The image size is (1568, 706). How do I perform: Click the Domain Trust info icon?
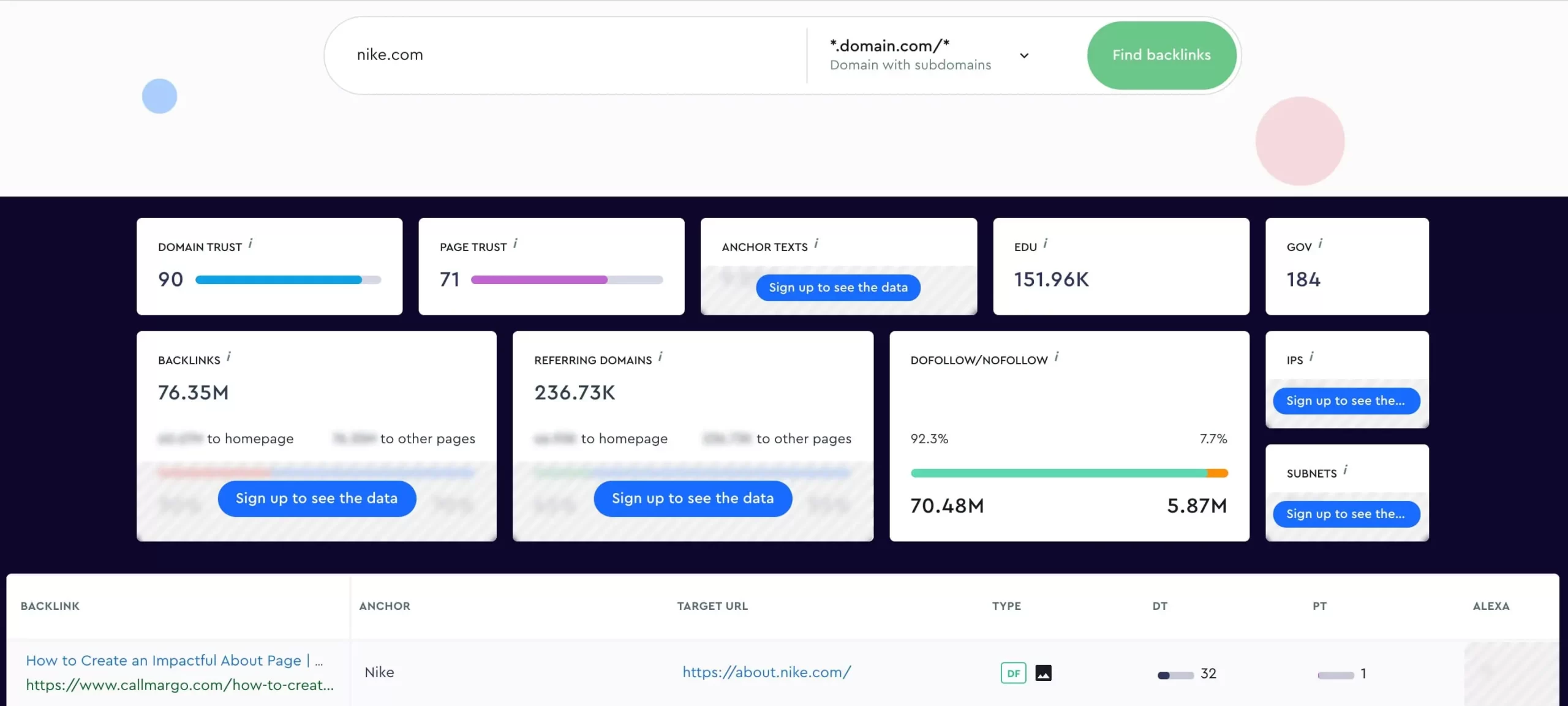251,244
